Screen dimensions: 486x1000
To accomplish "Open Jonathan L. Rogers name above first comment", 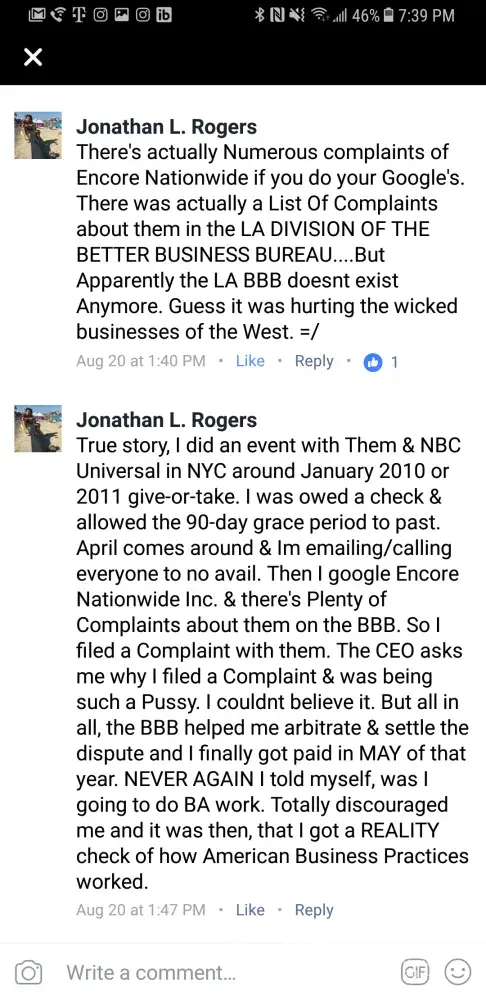I will [x=166, y=126].
